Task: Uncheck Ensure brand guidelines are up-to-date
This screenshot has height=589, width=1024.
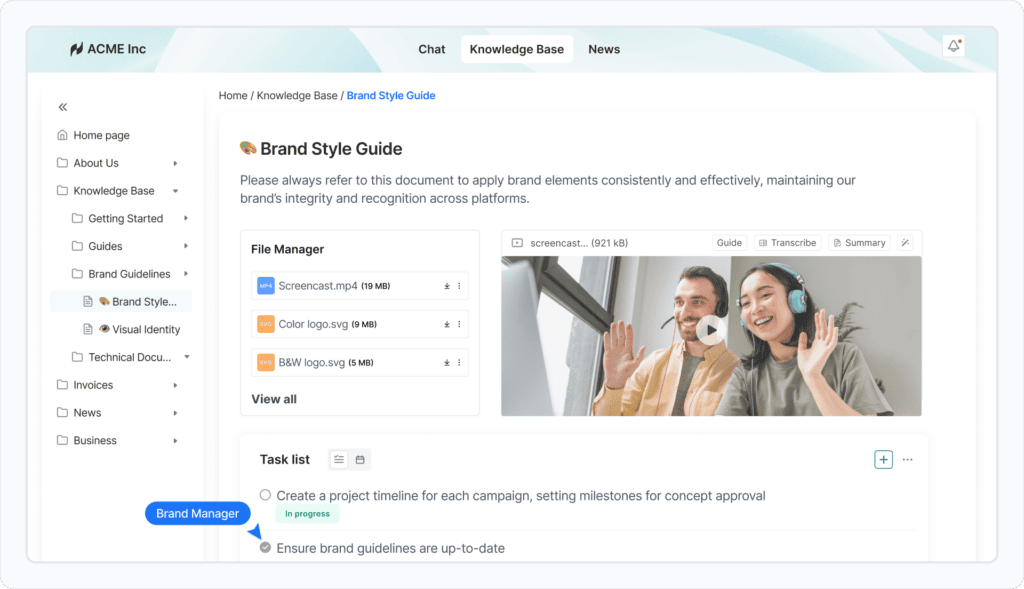Action: (265, 547)
